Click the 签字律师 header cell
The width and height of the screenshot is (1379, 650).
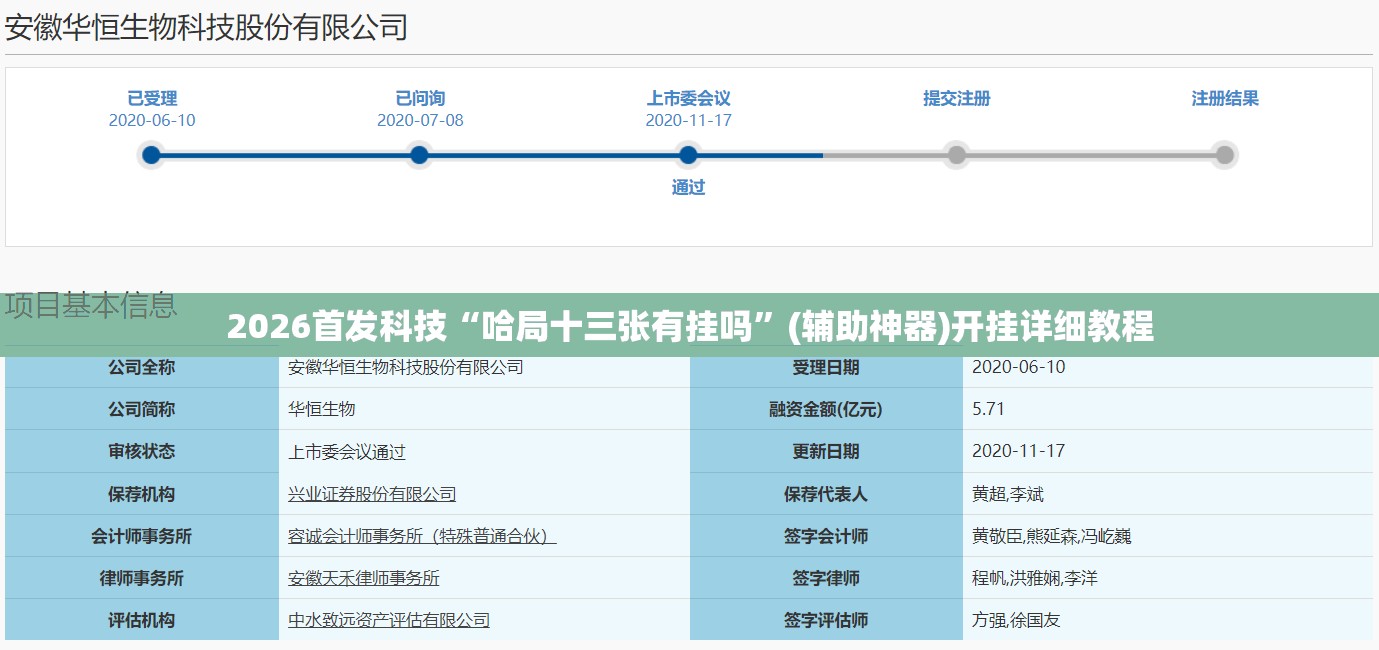click(826, 578)
